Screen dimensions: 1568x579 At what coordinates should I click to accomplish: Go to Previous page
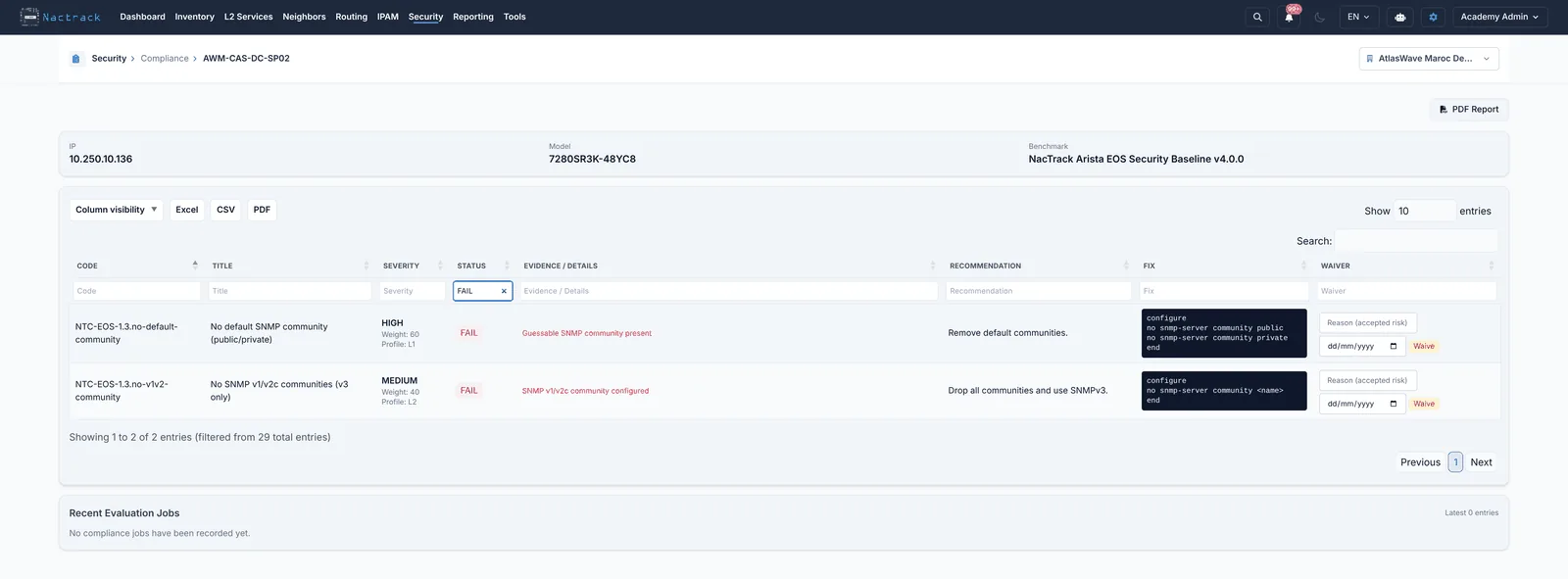1420,462
